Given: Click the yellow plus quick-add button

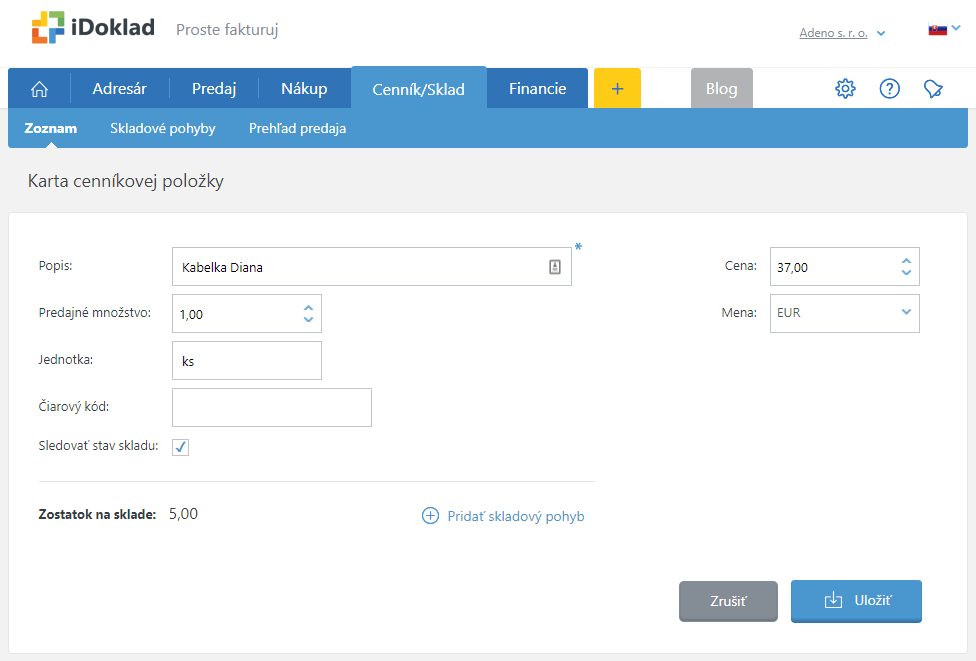Looking at the screenshot, I should point(617,89).
